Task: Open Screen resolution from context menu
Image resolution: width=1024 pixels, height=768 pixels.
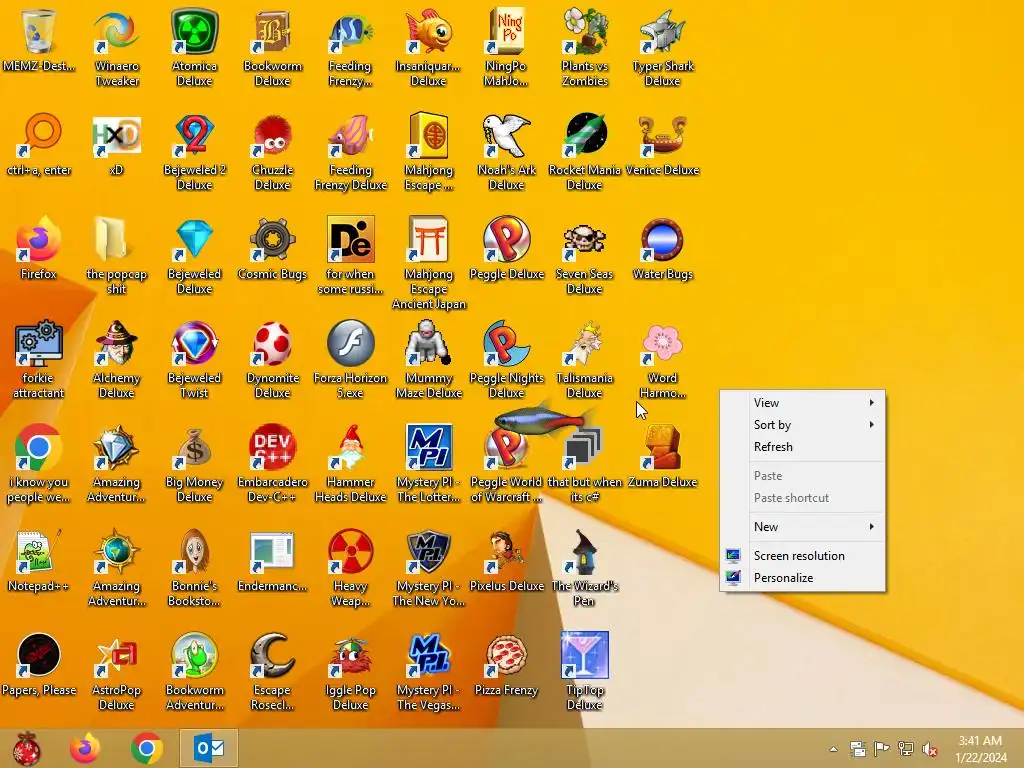Action: tap(803, 556)
